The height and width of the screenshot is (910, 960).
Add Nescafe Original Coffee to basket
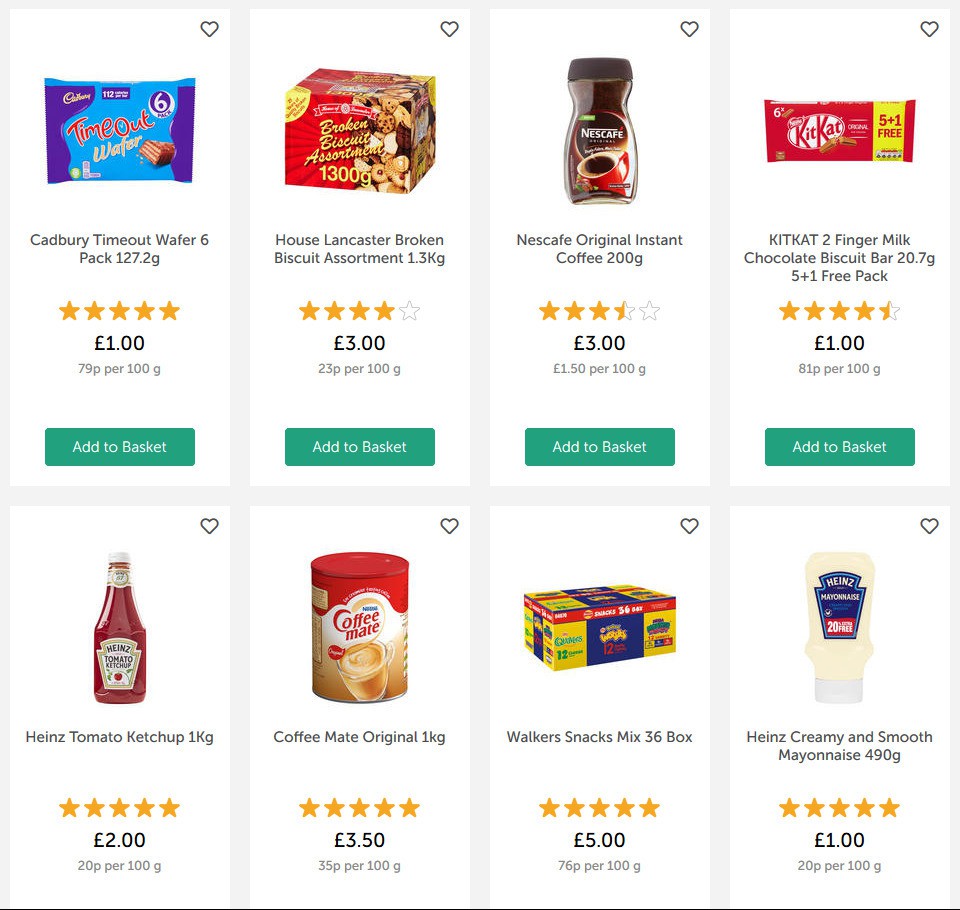(599, 447)
